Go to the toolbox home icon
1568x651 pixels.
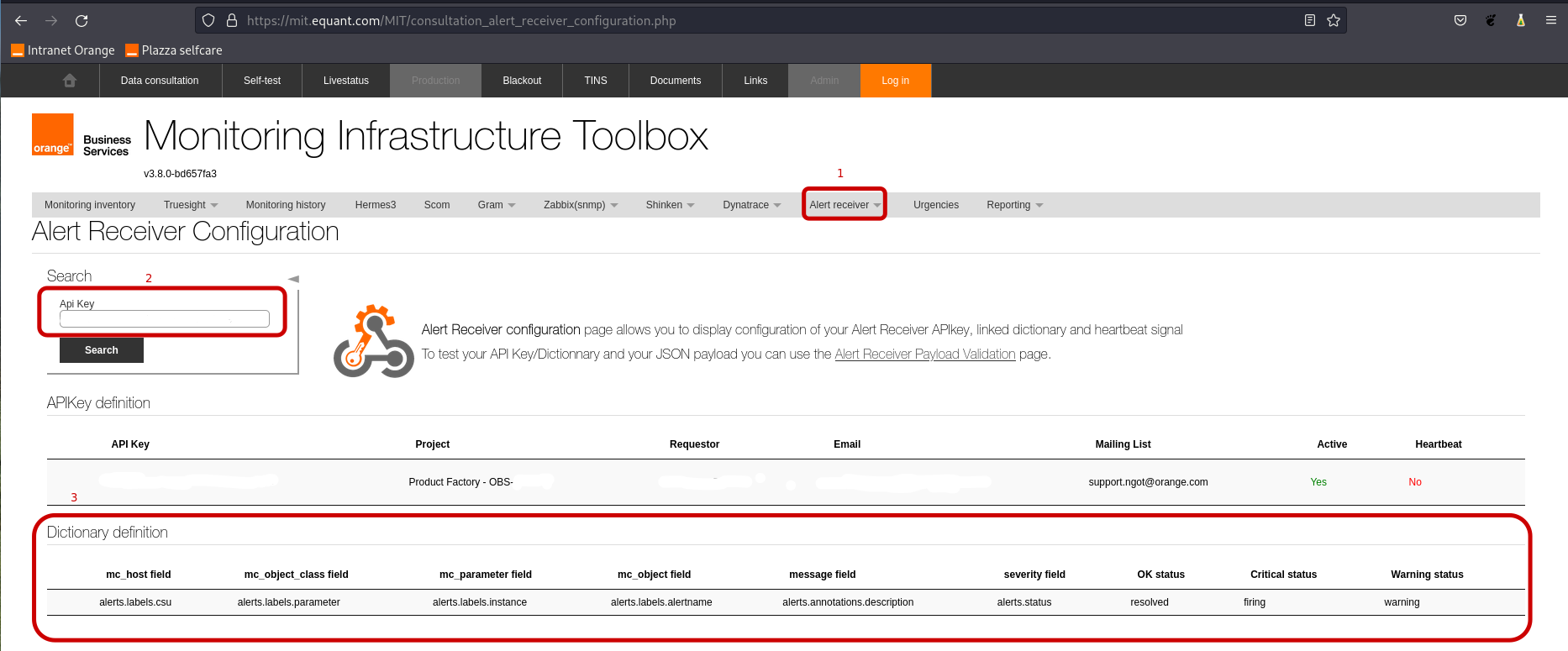pos(70,81)
